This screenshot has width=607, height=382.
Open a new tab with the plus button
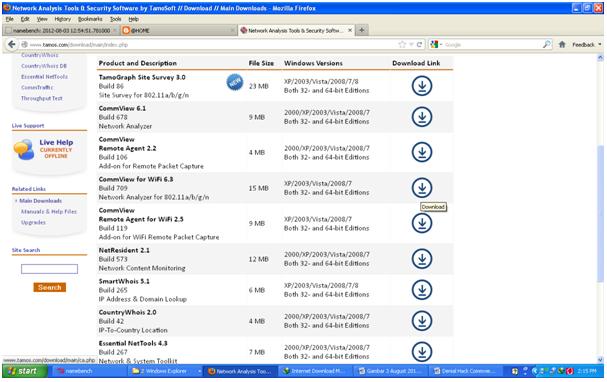tap(362, 30)
